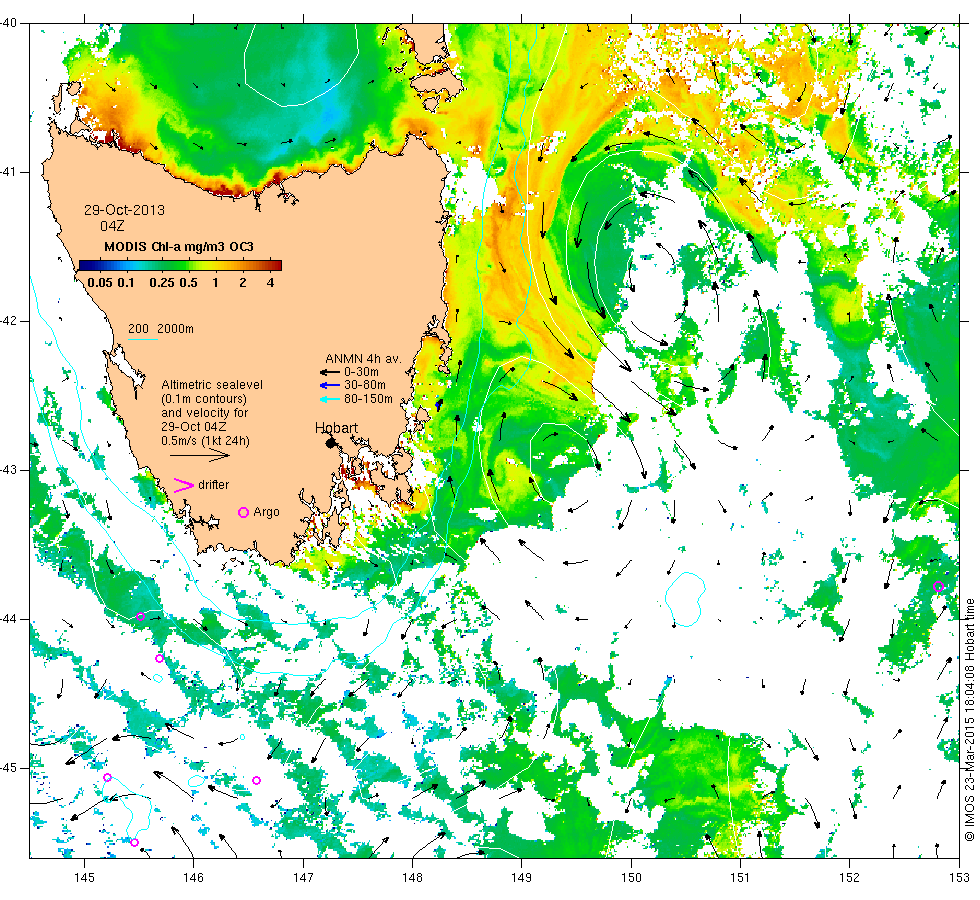Click the 30-80m blue arrow legend
980x900 pixels.
(329, 386)
